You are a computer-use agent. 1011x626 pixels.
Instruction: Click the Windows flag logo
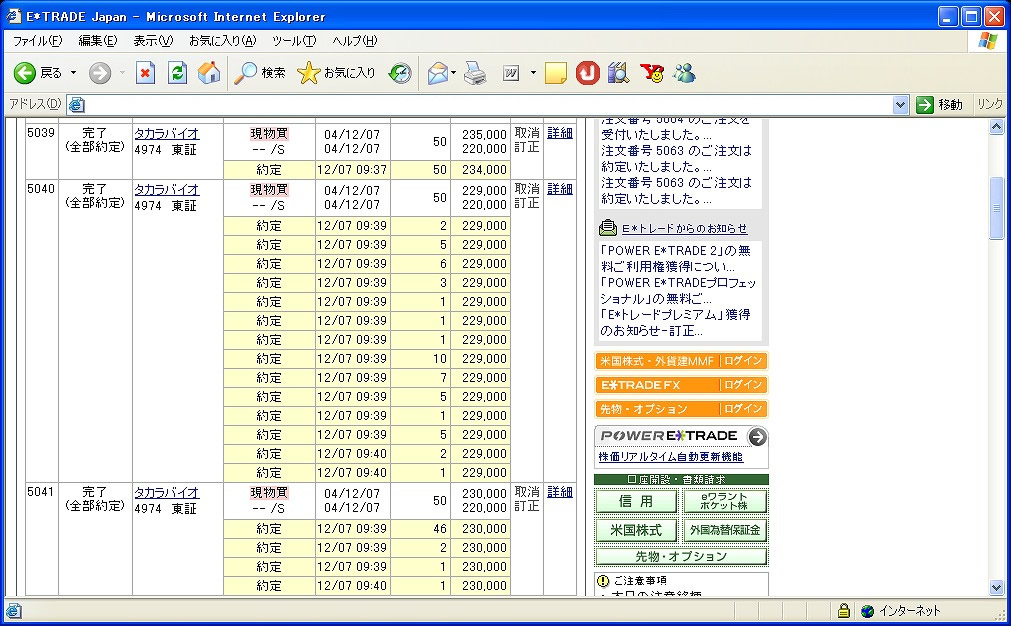tap(987, 41)
